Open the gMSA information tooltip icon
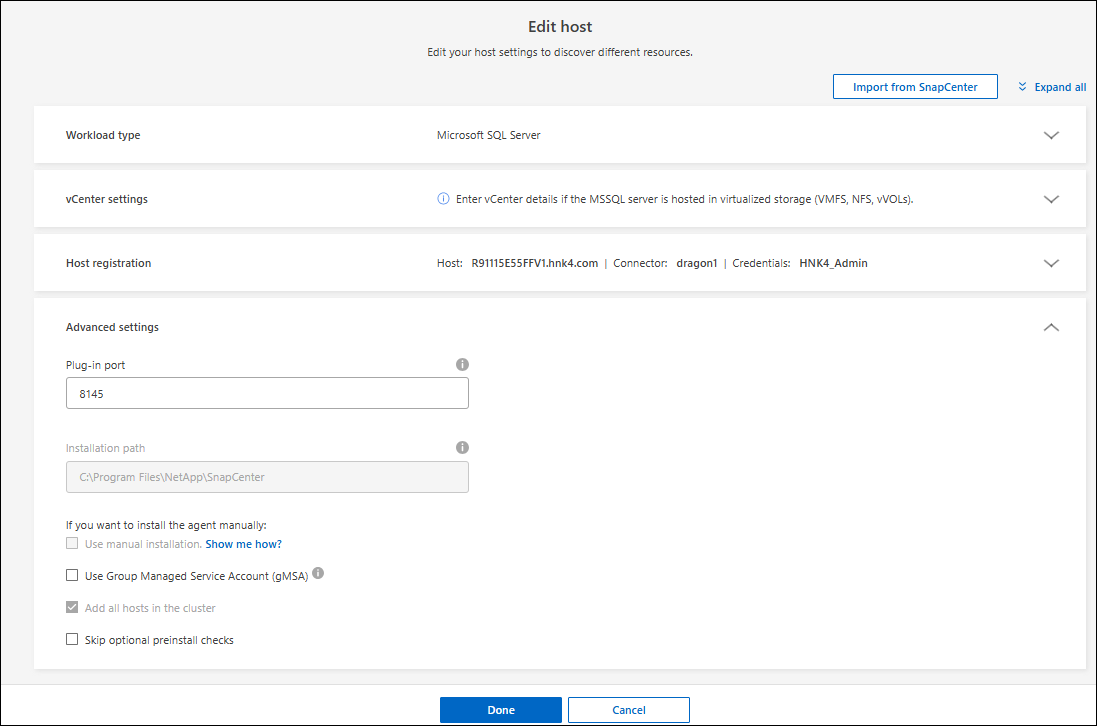Viewport: 1097px width, 726px height. pyautogui.click(x=318, y=574)
